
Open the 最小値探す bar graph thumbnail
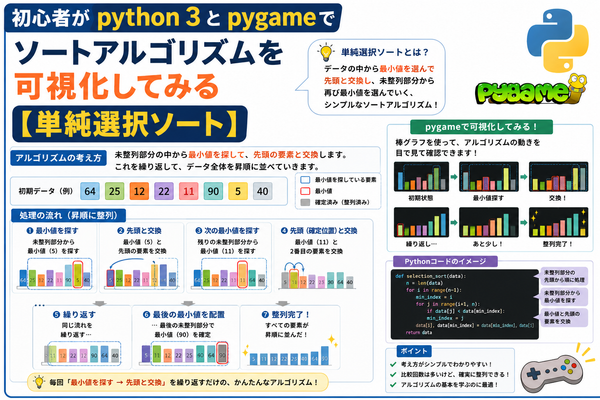(x=489, y=177)
